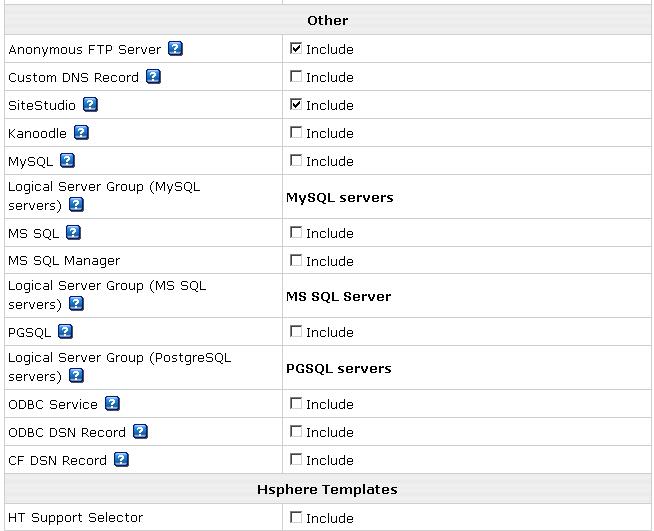Click help icon for ODBC DSN Record
654x531 pixels.
click(140, 431)
